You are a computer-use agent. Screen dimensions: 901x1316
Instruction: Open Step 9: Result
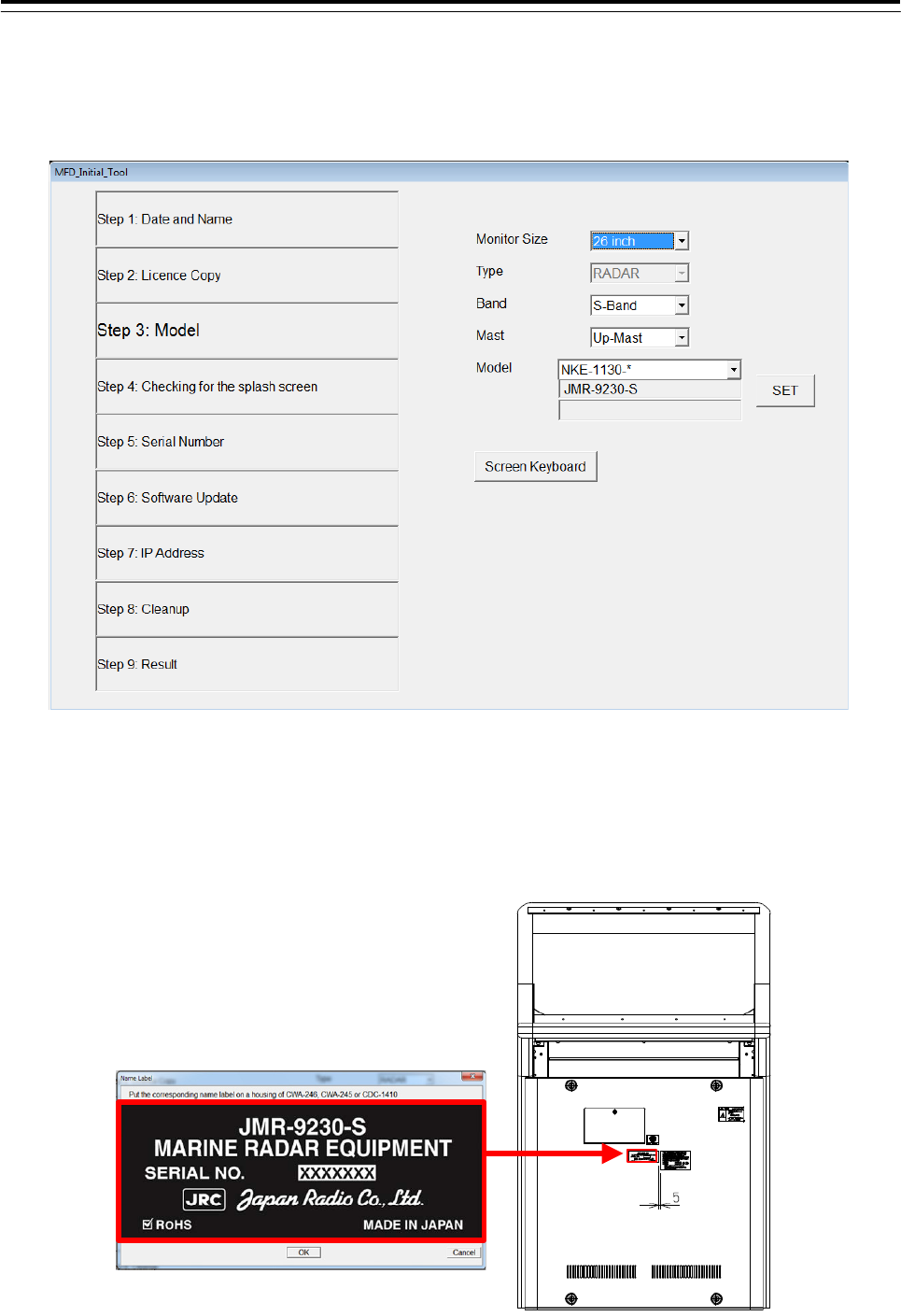[x=247, y=664]
